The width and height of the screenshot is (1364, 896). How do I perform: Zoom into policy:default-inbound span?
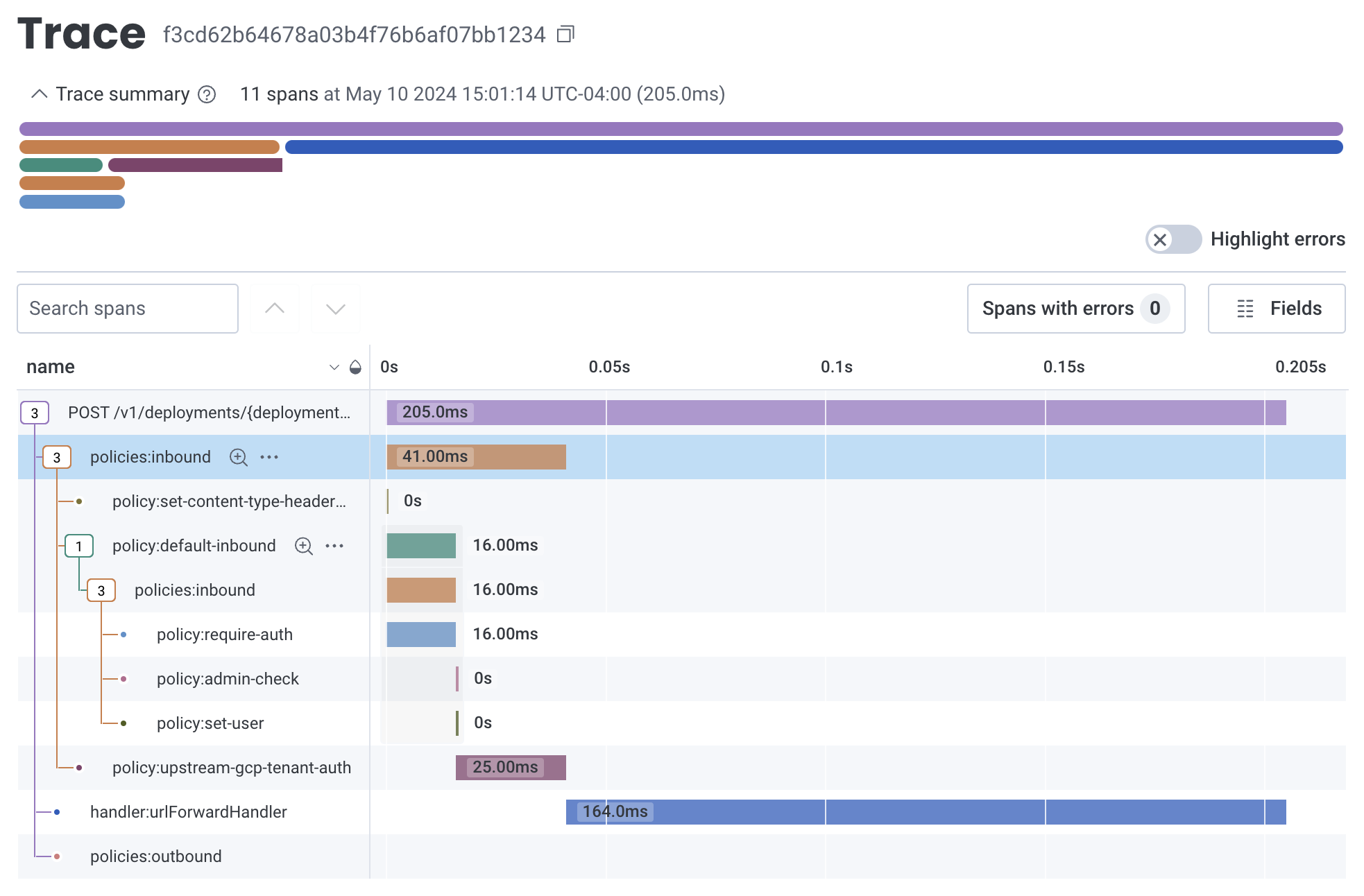click(x=303, y=546)
